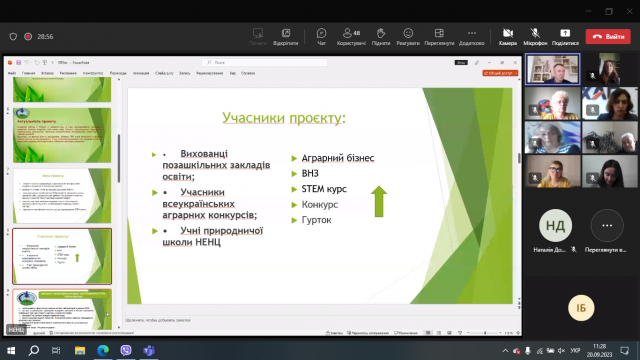
Task: Adjust the PowerPoint zoom slider
Action: [x=484, y=333]
